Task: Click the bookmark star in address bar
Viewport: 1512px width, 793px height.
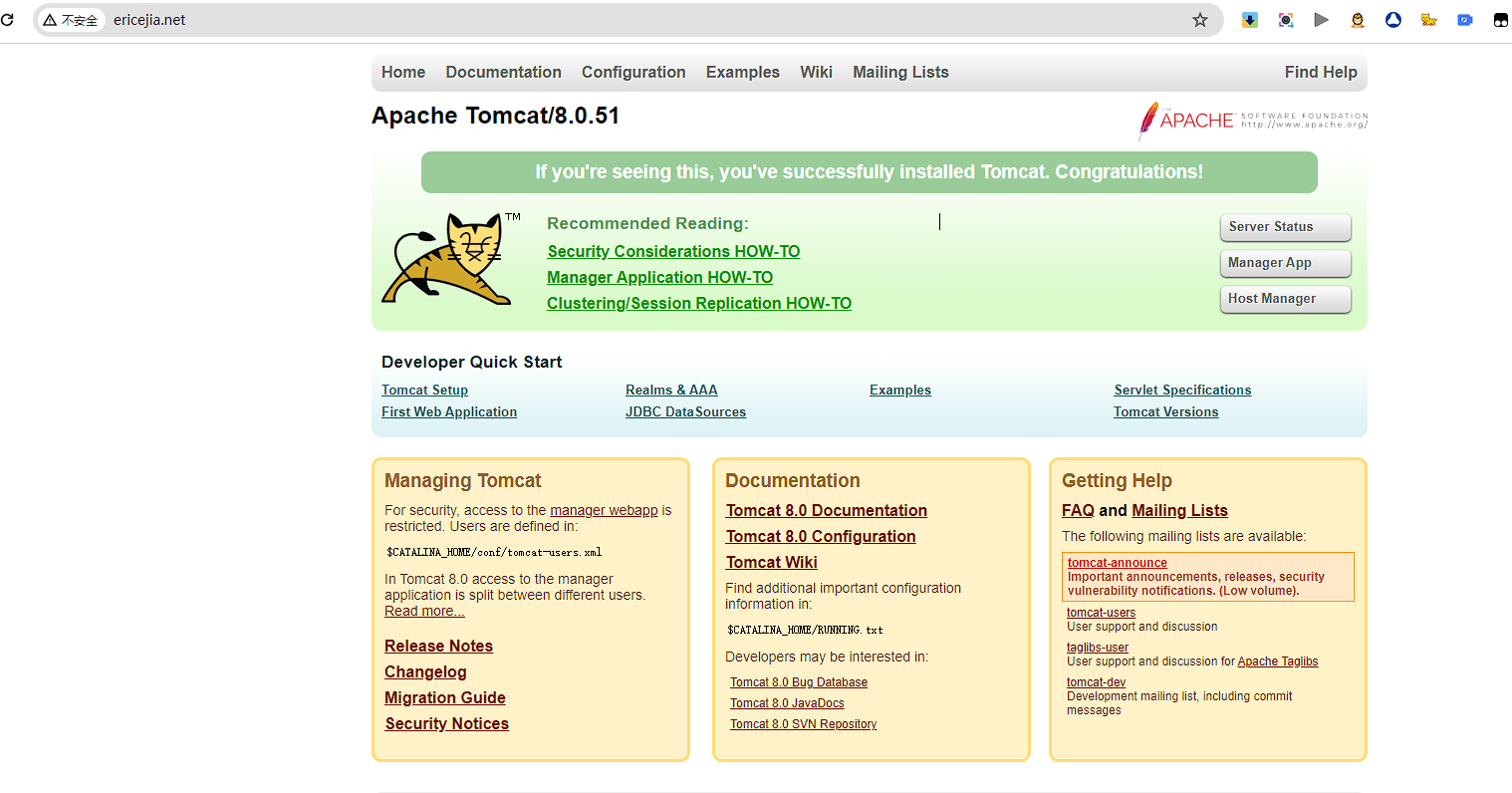Action: [x=1199, y=20]
